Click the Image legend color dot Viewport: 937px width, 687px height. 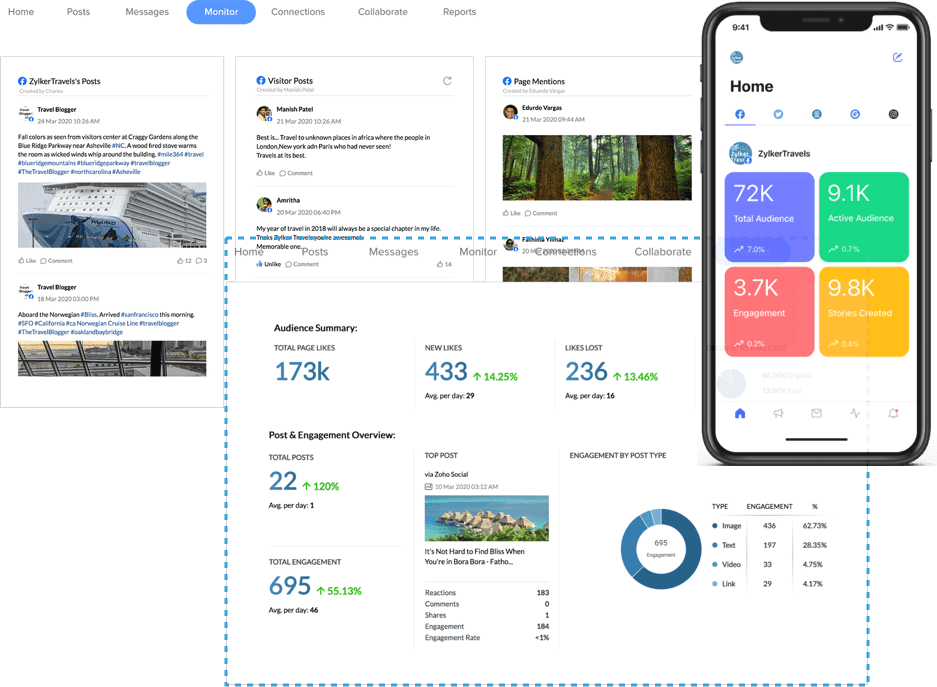click(714, 525)
